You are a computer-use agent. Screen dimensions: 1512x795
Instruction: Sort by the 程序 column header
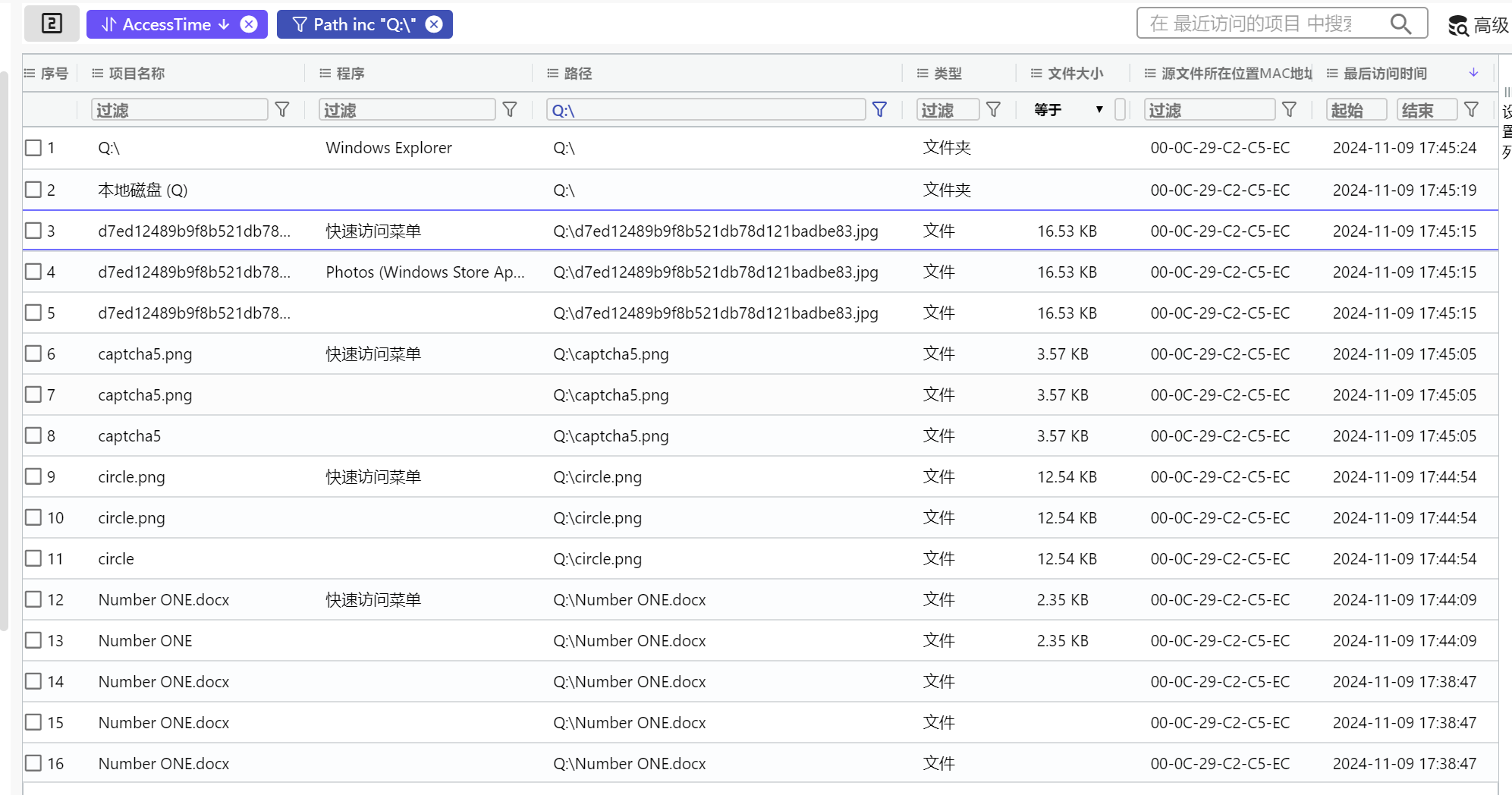tap(350, 74)
